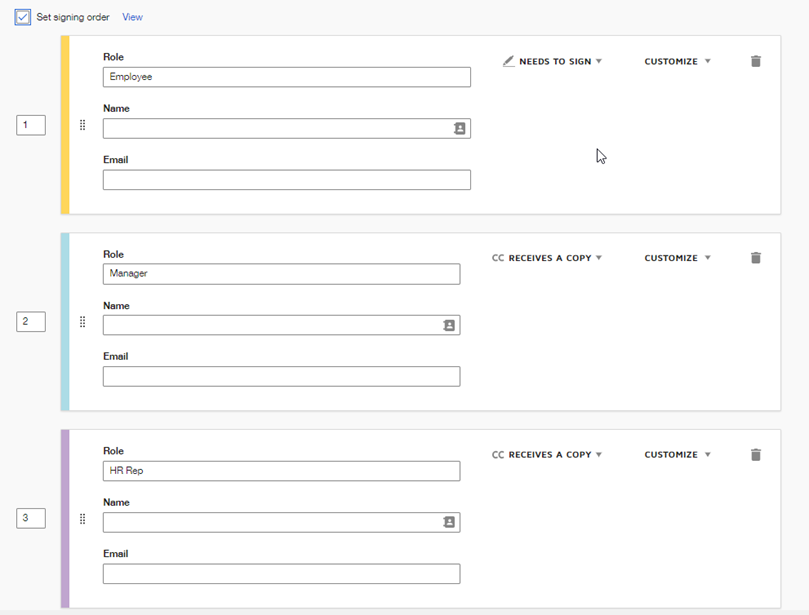Open Customize menu for HR Rep recipient

pos(677,455)
